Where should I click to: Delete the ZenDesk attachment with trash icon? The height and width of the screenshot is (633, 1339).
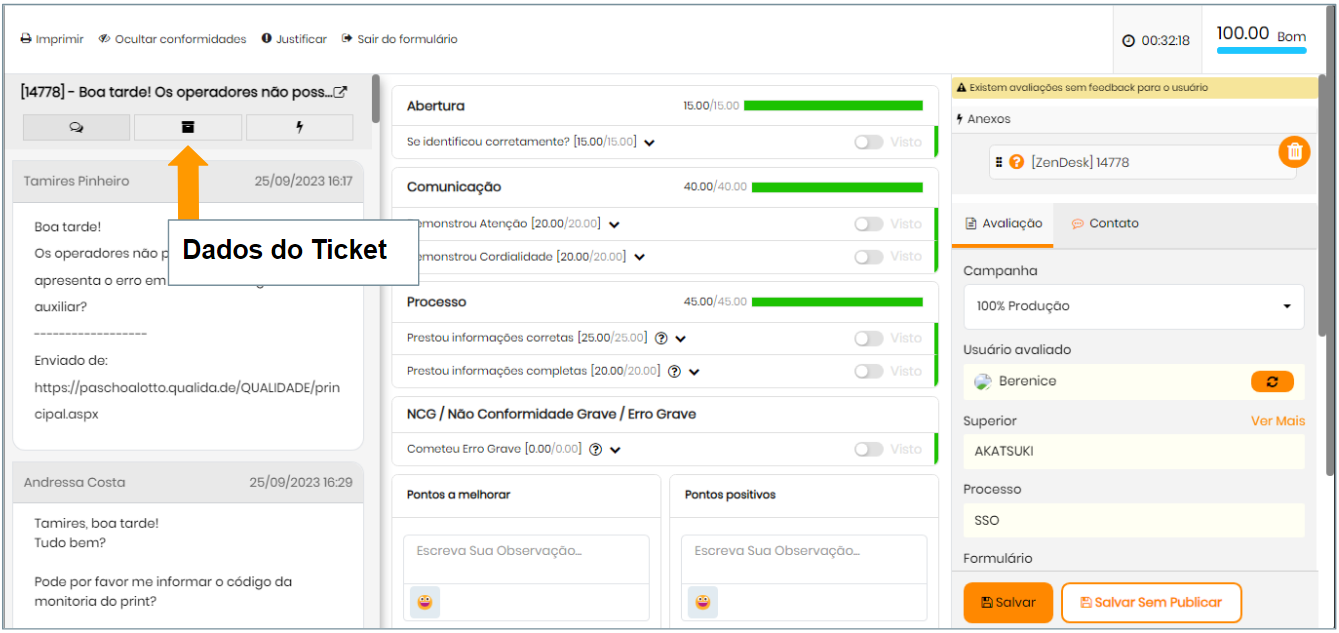tap(1294, 152)
